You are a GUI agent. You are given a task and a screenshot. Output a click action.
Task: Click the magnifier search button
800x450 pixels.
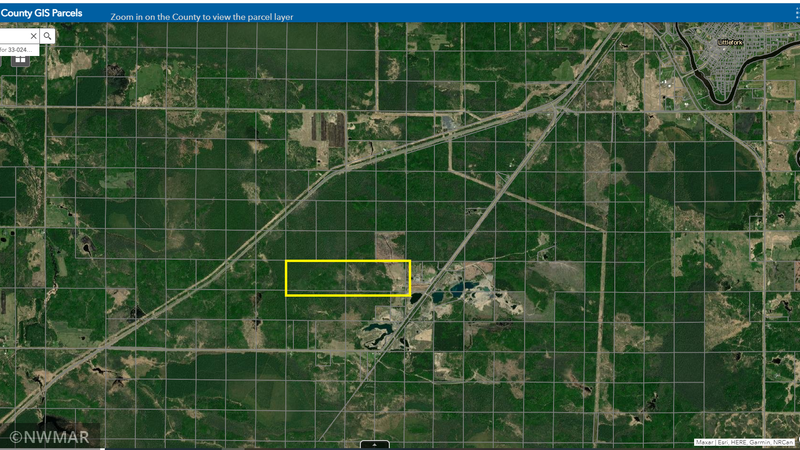47,36
